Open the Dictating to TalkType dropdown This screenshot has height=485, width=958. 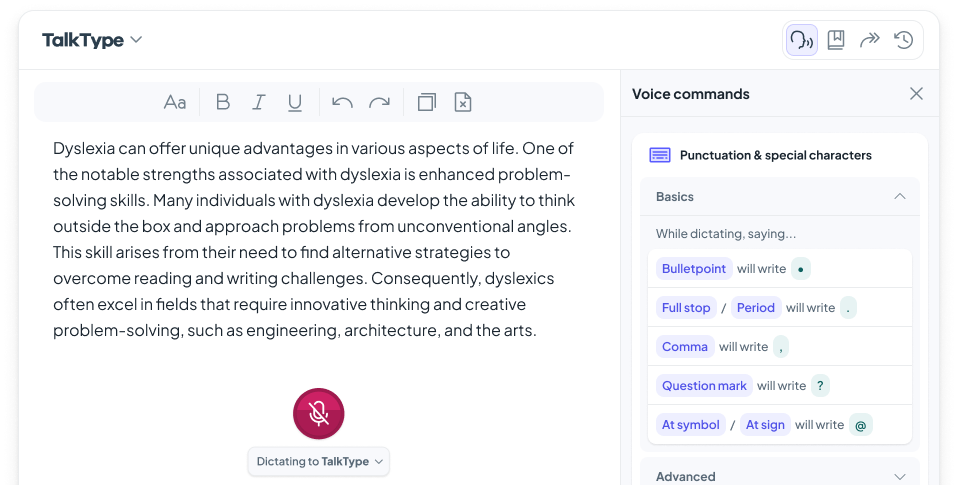click(318, 461)
